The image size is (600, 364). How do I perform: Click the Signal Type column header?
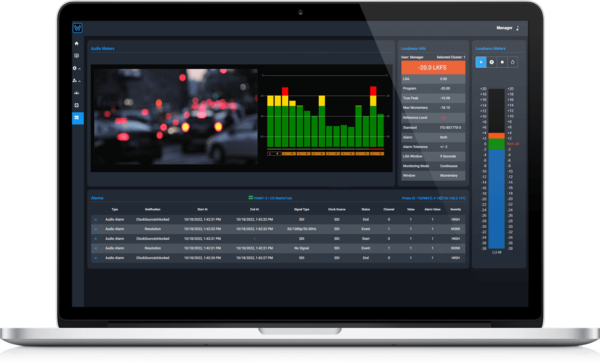pyautogui.click(x=302, y=209)
